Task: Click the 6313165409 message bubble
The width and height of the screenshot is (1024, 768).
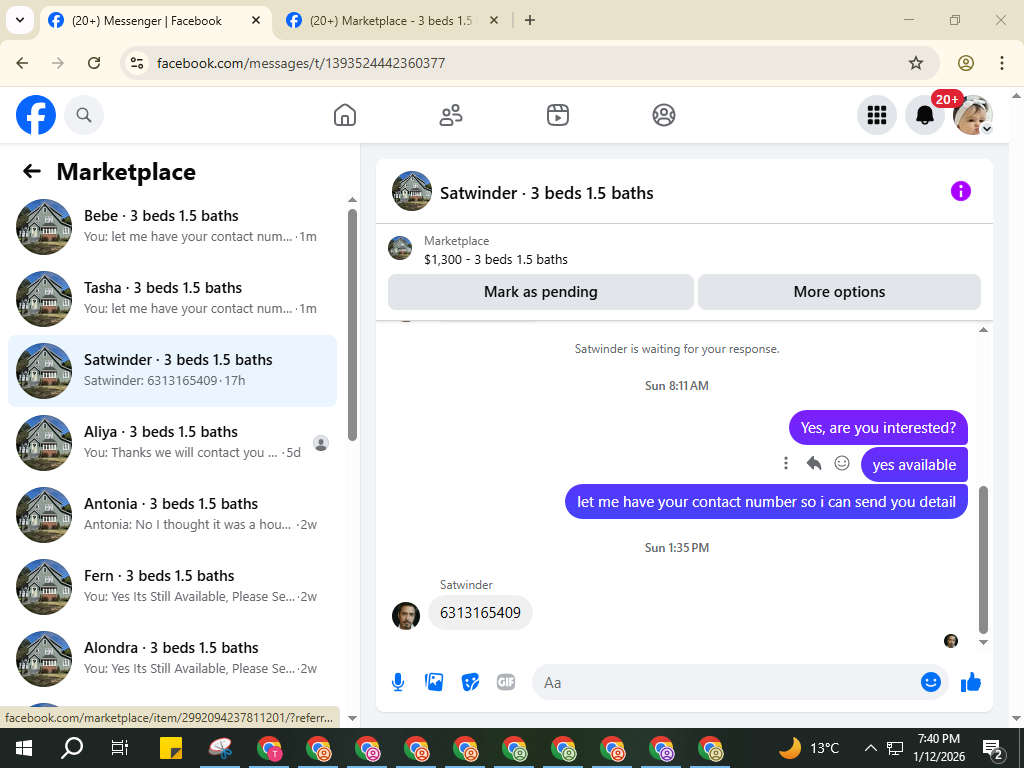Action: tap(480, 613)
